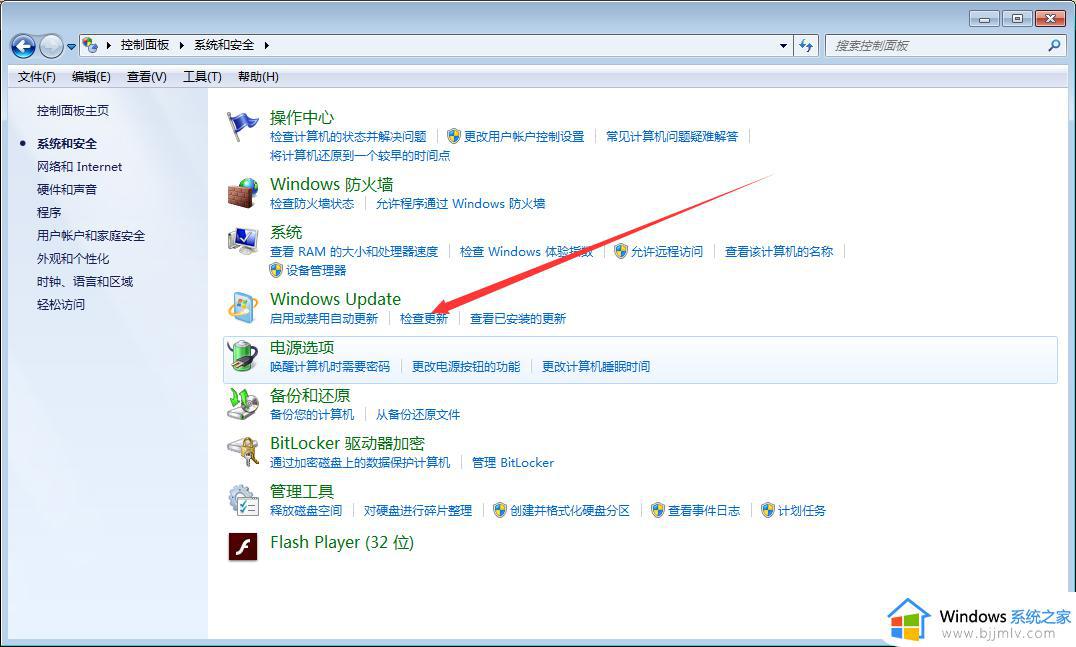The image size is (1076, 647).
Task: Click shield icon beside 设备管理器
Action: 276,270
